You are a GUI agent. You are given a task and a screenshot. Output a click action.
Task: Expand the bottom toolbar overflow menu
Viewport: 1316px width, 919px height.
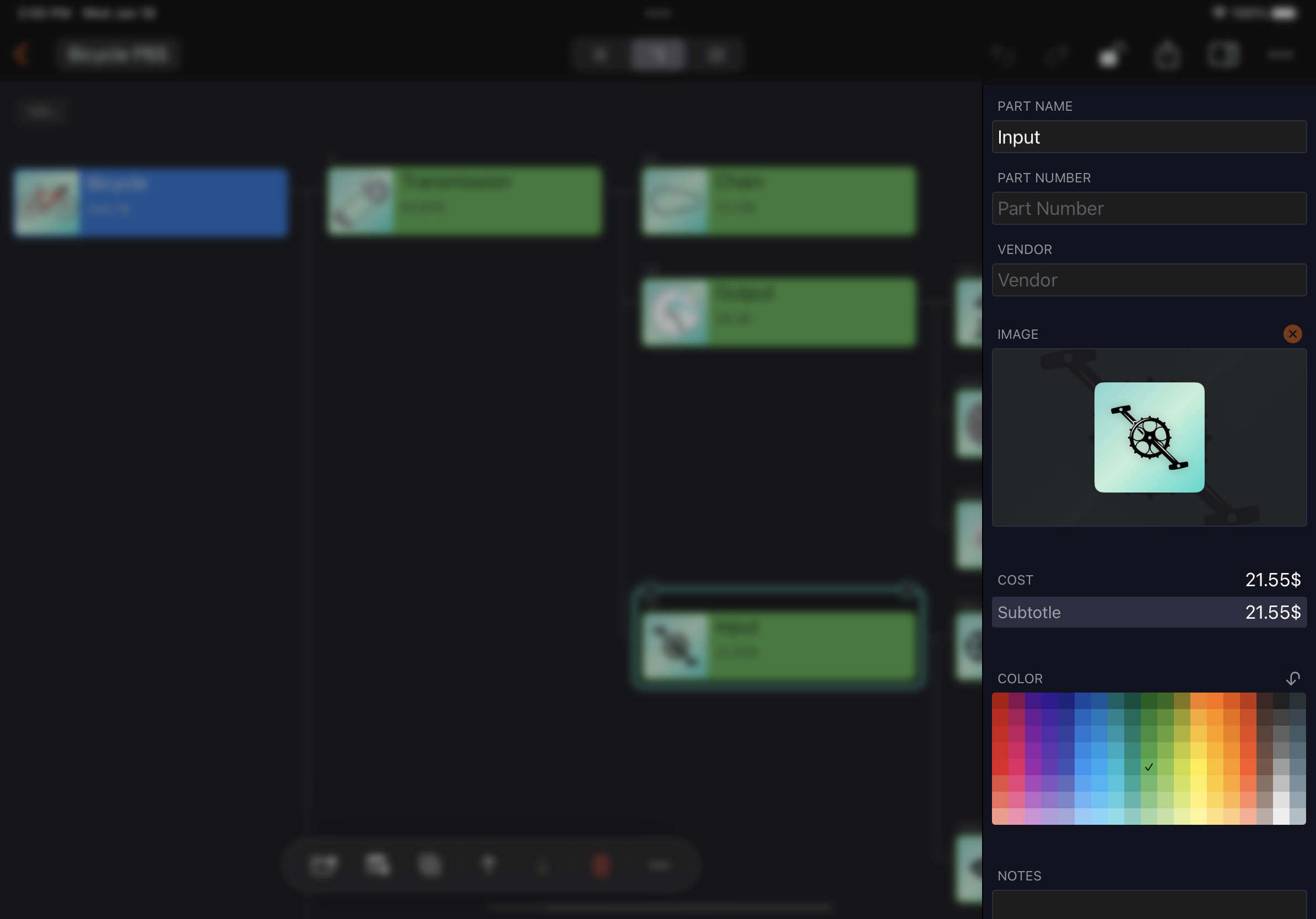[x=659, y=866]
